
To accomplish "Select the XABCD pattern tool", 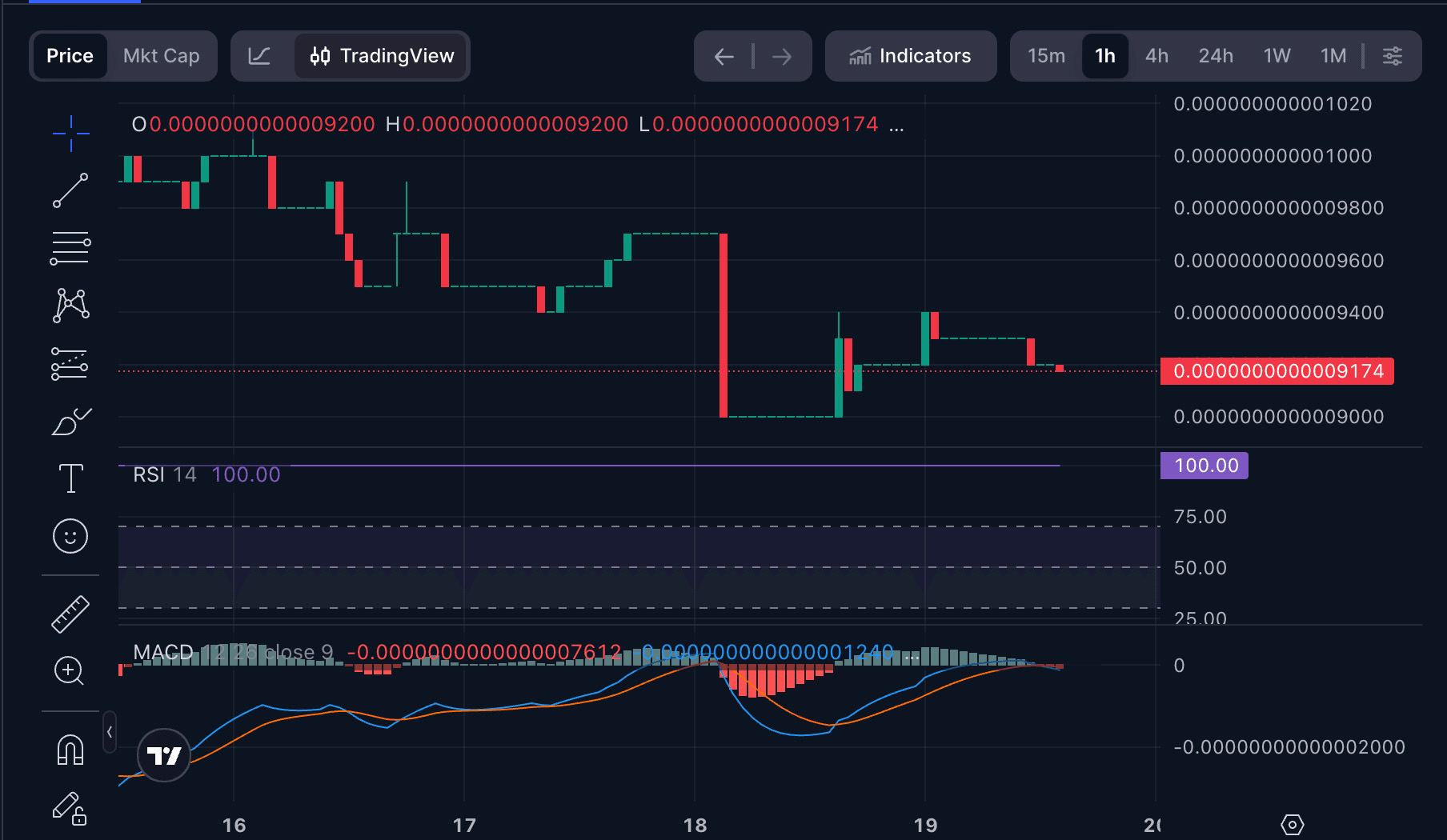I will click(70, 306).
